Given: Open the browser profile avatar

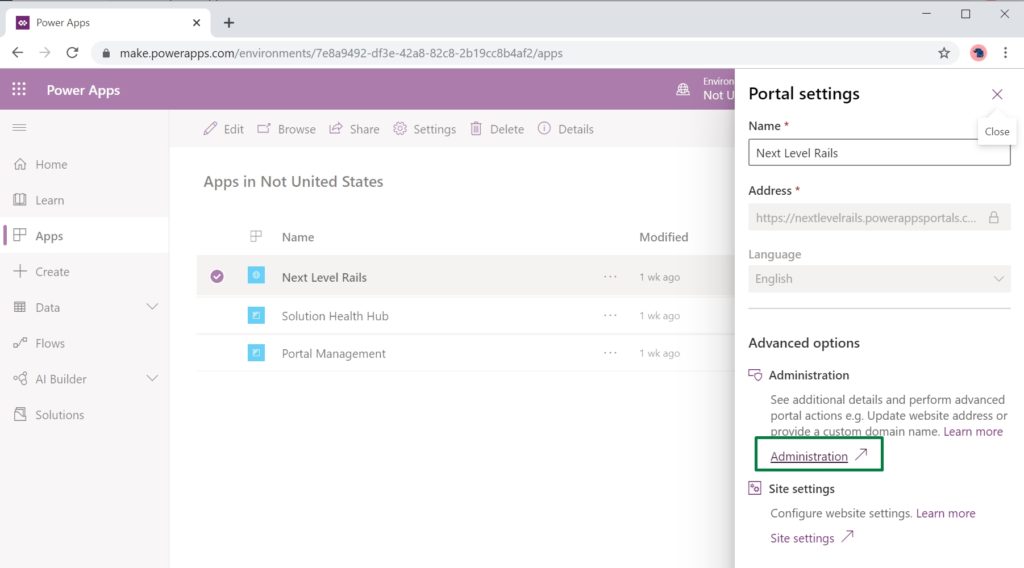Looking at the screenshot, I should click(x=978, y=53).
